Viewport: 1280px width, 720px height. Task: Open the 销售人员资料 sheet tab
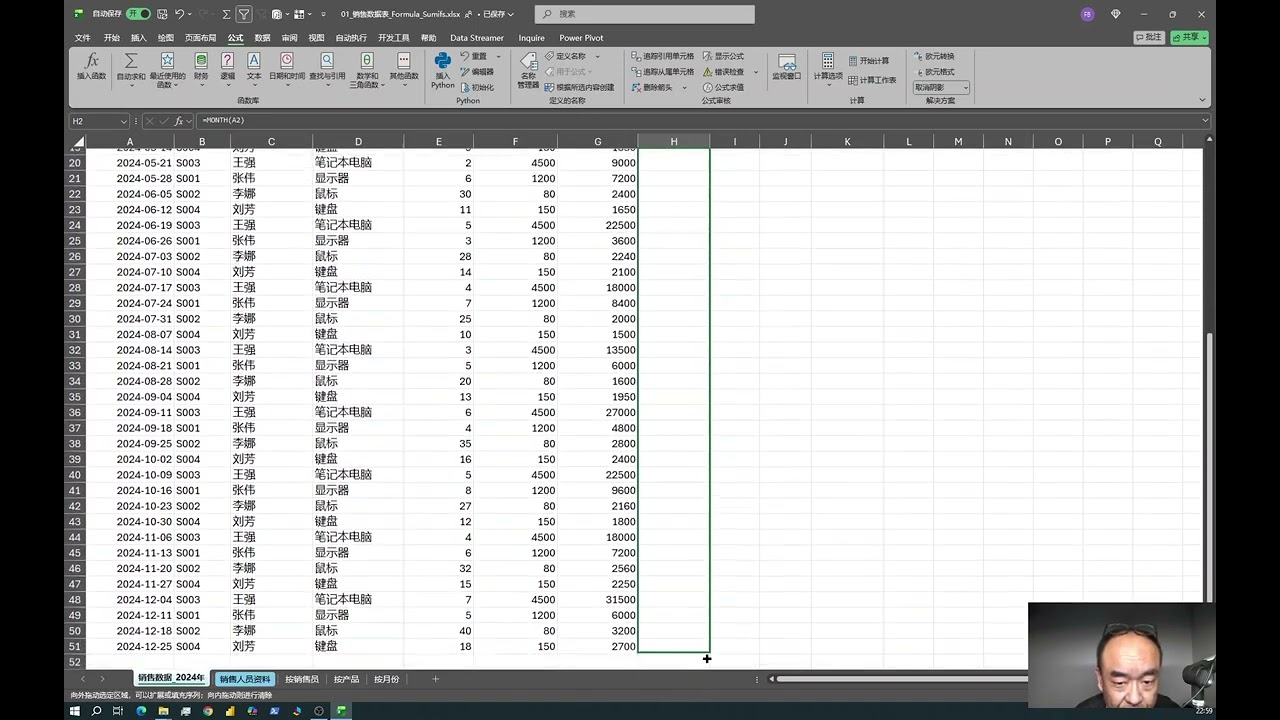click(x=245, y=679)
